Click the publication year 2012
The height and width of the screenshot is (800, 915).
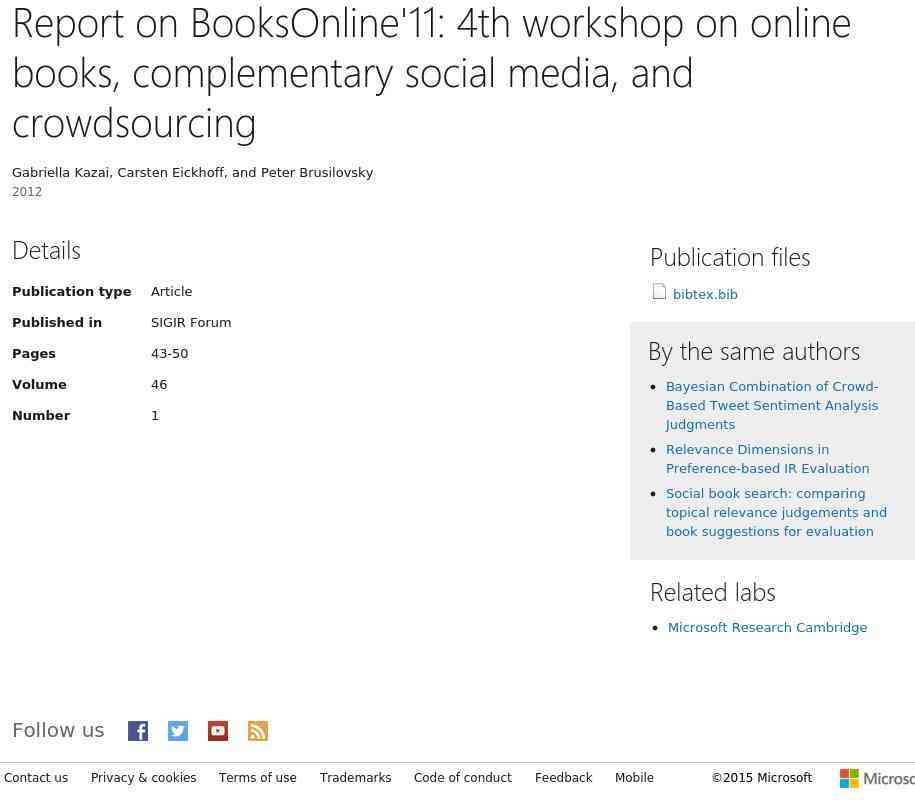27,191
